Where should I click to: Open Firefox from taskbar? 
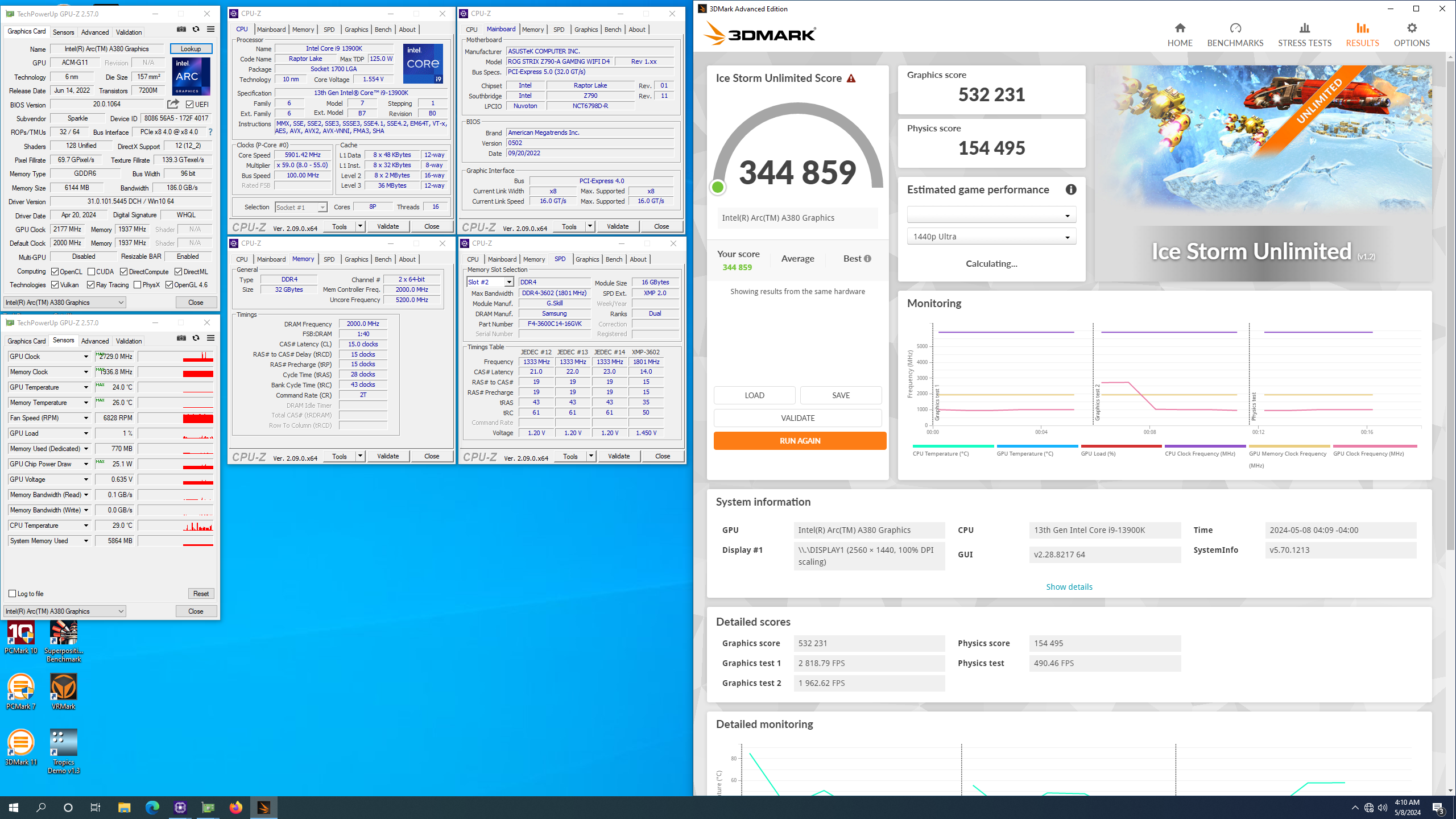(x=235, y=807)
